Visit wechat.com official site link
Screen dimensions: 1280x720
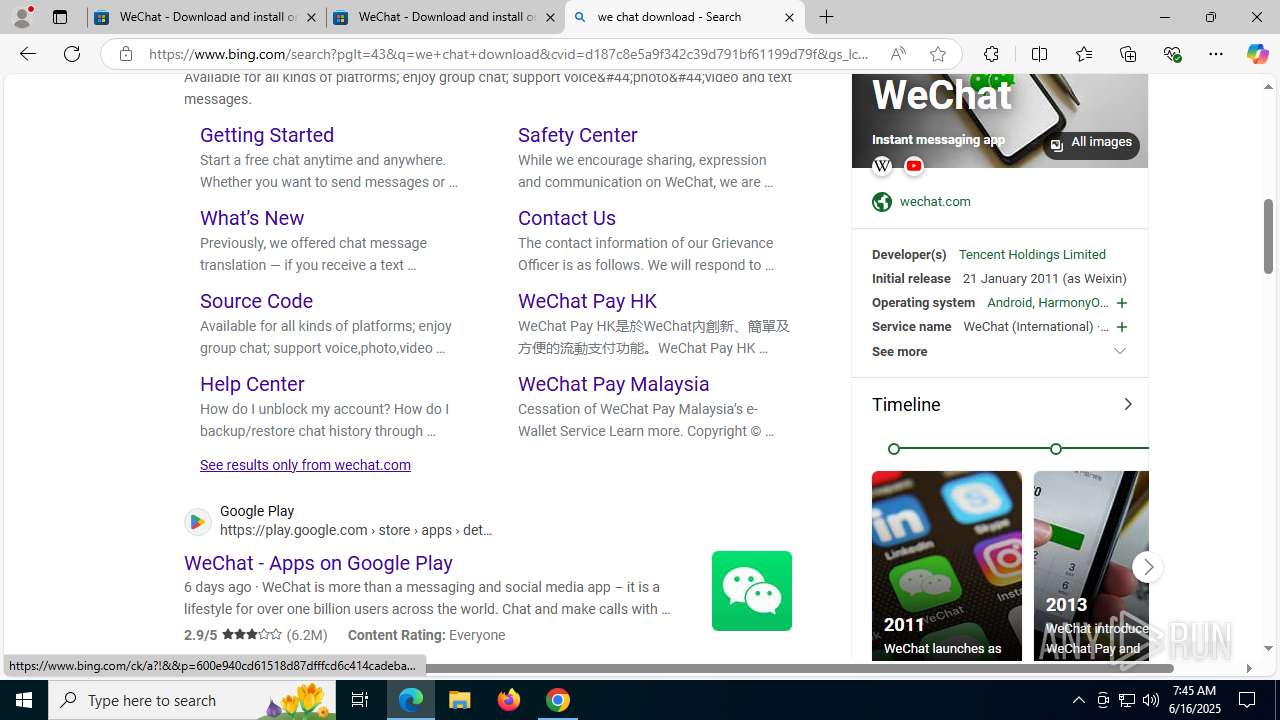point(935,202)
